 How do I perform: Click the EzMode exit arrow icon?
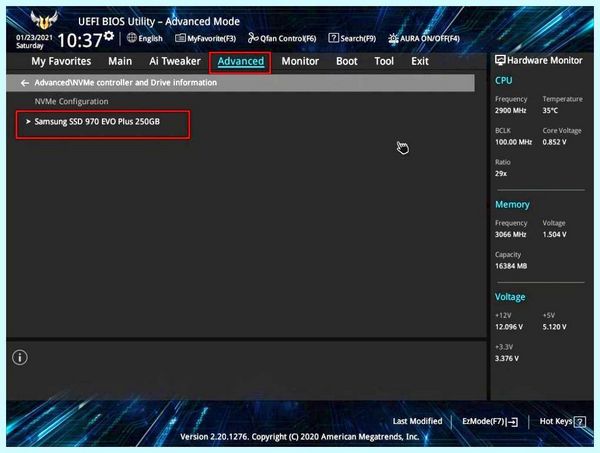[x=513, y=422]
